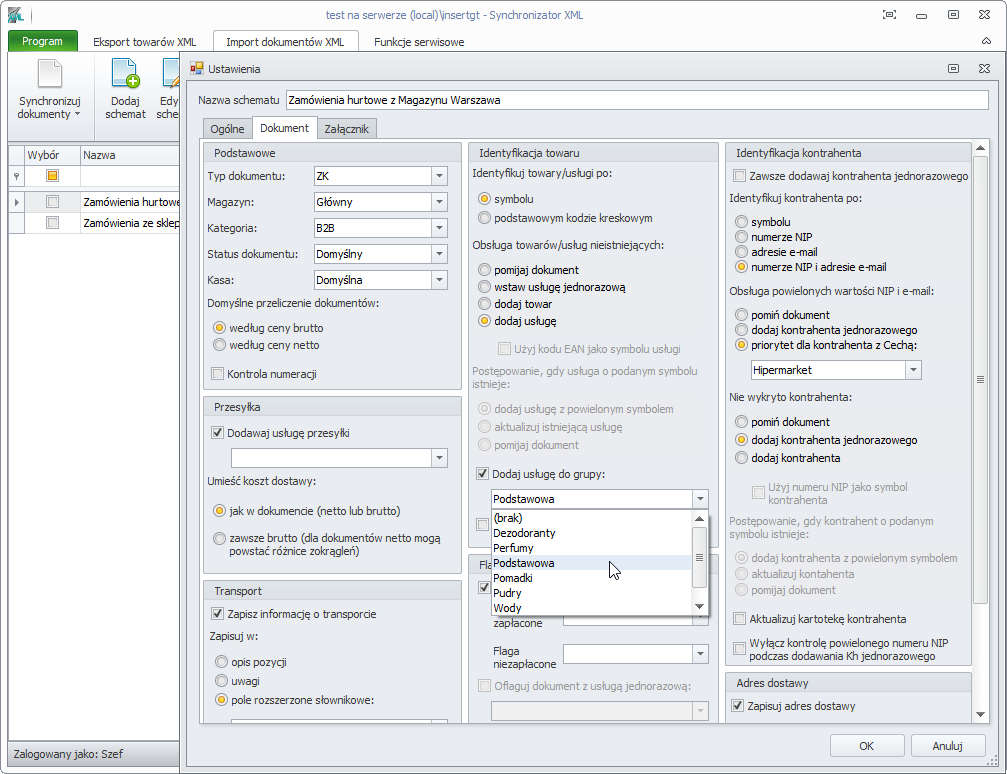Choose Pomadki in the dropdown list

click(x=591, y=578)
